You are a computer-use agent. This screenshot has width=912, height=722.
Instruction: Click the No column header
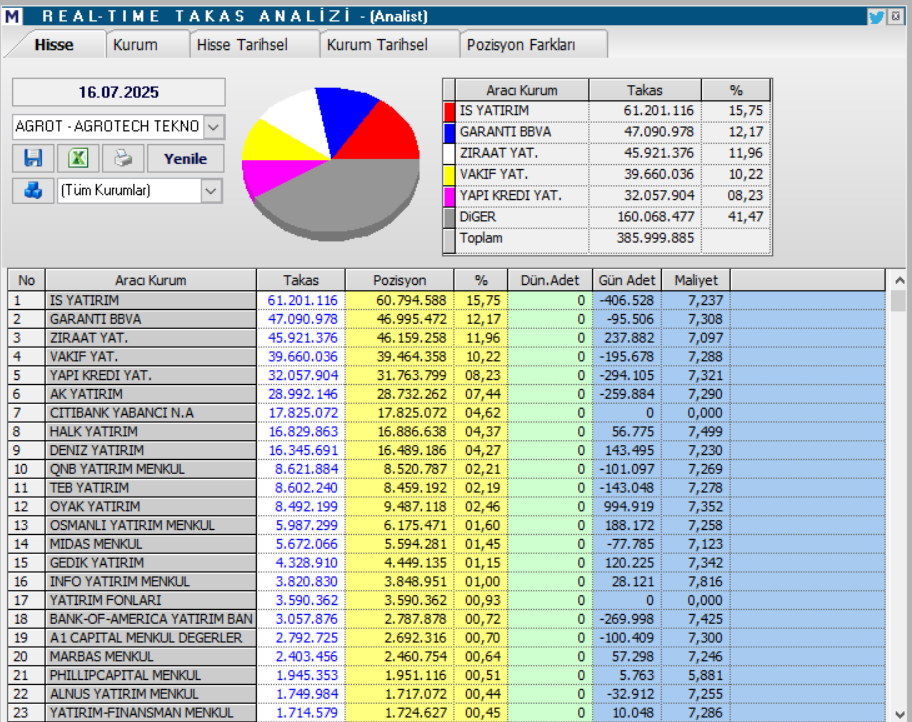(26, 280)
